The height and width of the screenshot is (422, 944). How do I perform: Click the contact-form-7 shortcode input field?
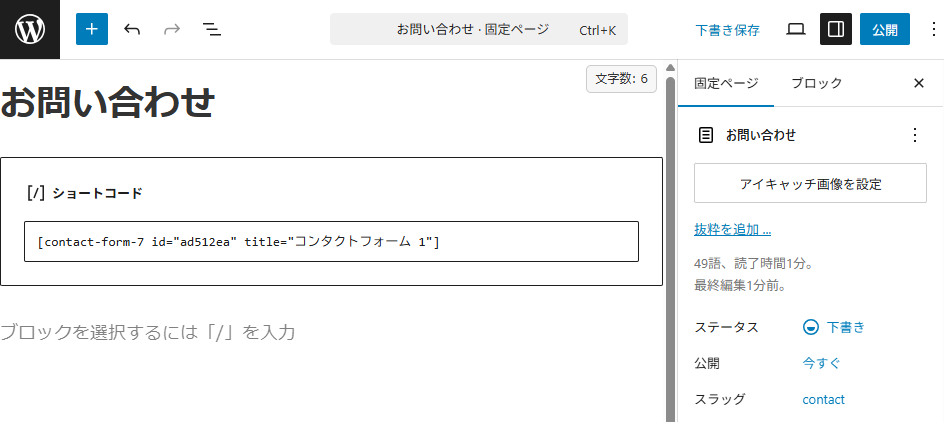coord(331,241)
